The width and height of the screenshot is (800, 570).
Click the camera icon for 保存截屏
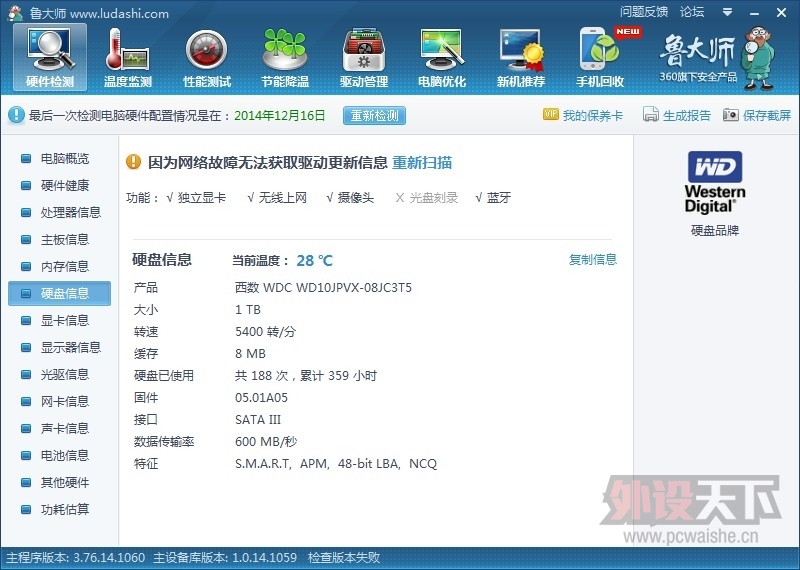[731, 115]
